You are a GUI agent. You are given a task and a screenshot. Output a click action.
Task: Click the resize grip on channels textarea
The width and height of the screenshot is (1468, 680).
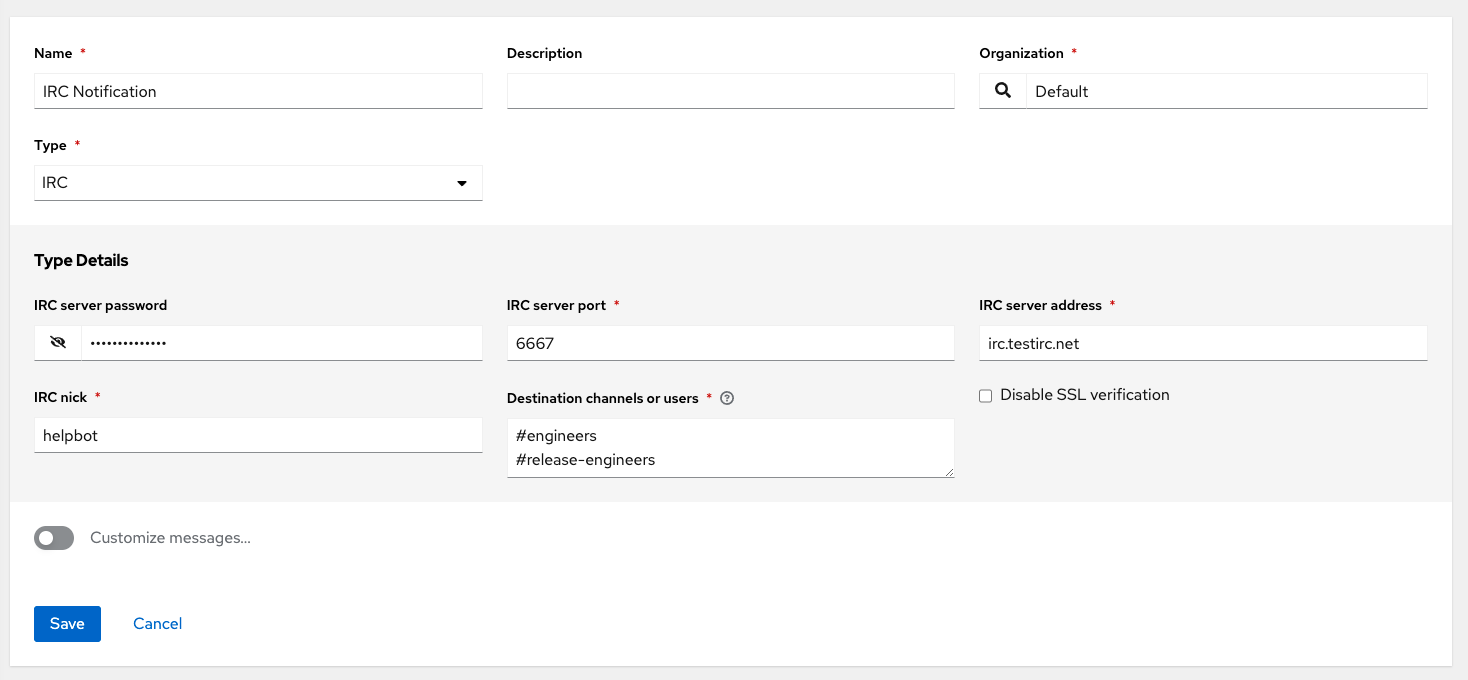coord(949,471)
